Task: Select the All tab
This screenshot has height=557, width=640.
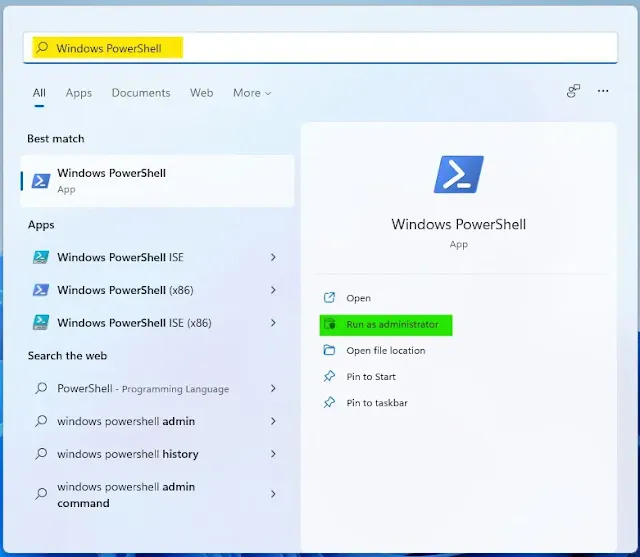Action: pyautogui.click(x=39, y=93)
